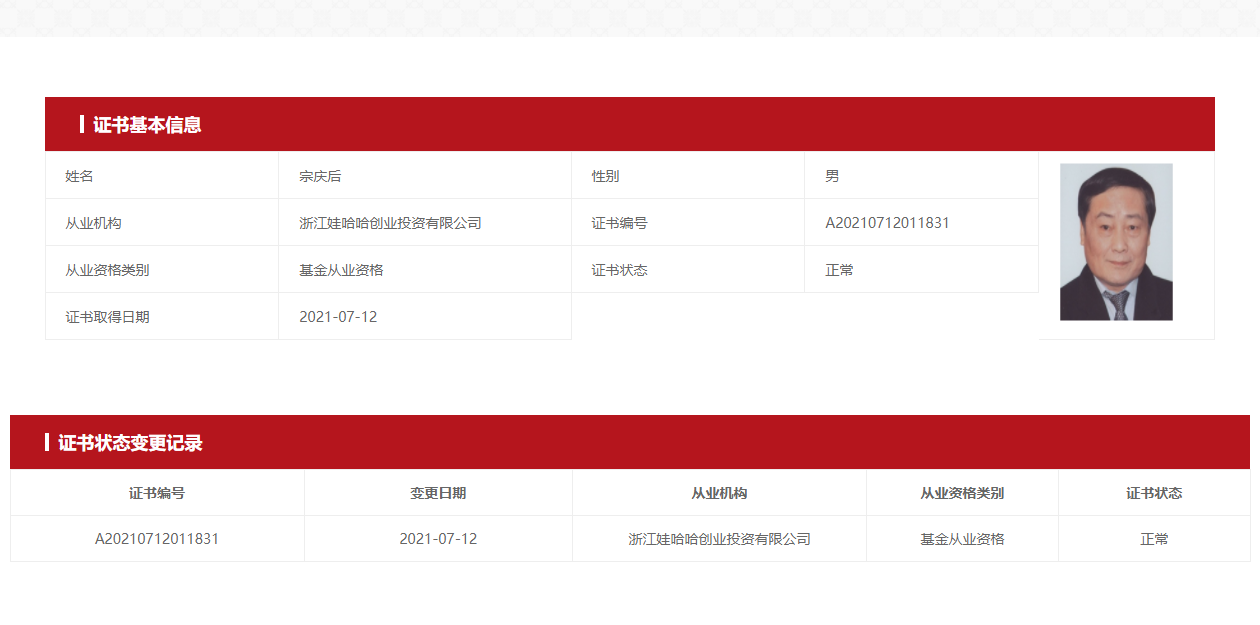Select 浙江娃哈哈创业投资有限公司 in the change records row

click(719, 539)
